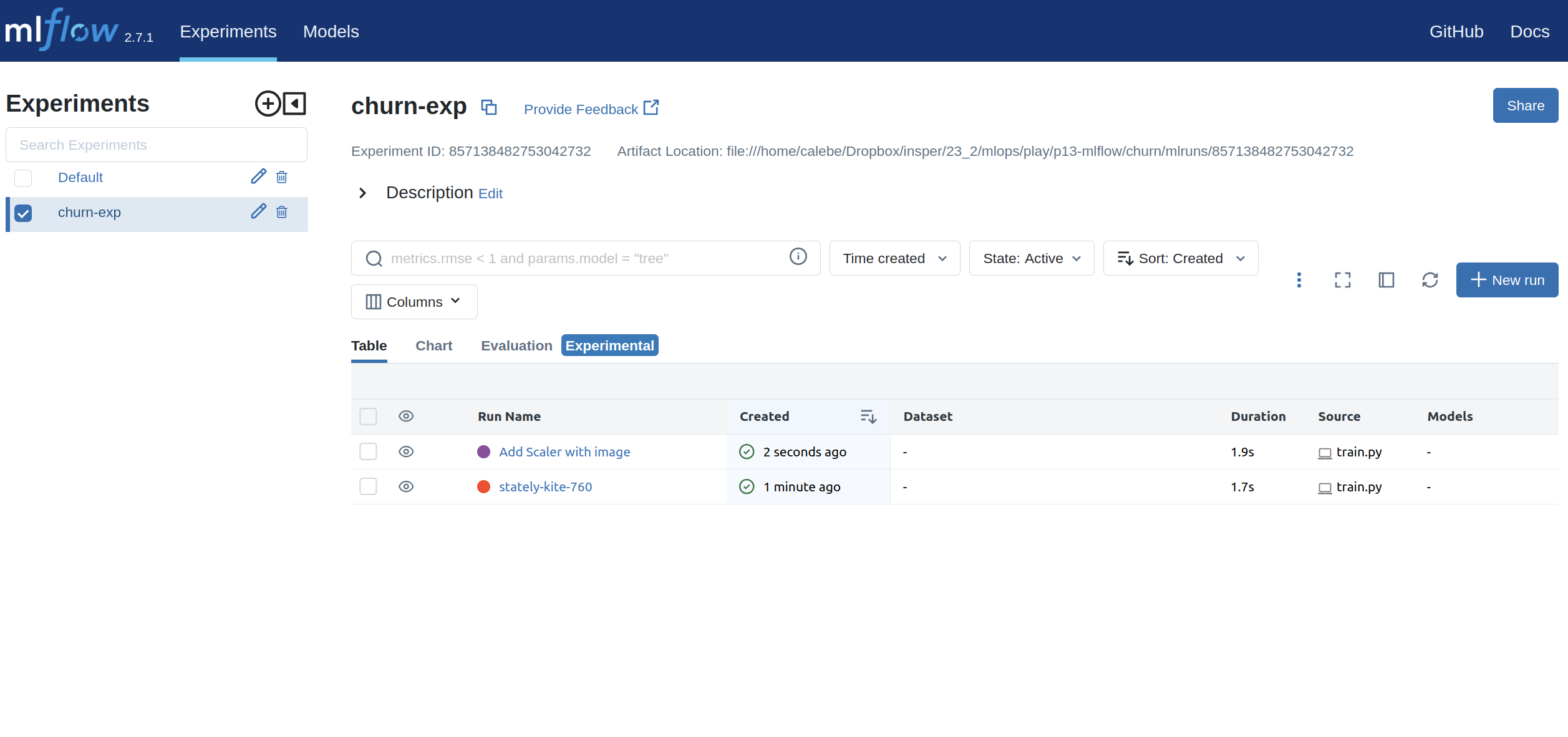Screen dimensions: 1568x737
Task: Open the Models page in the top navigation
Action: (x=331, y=31)
